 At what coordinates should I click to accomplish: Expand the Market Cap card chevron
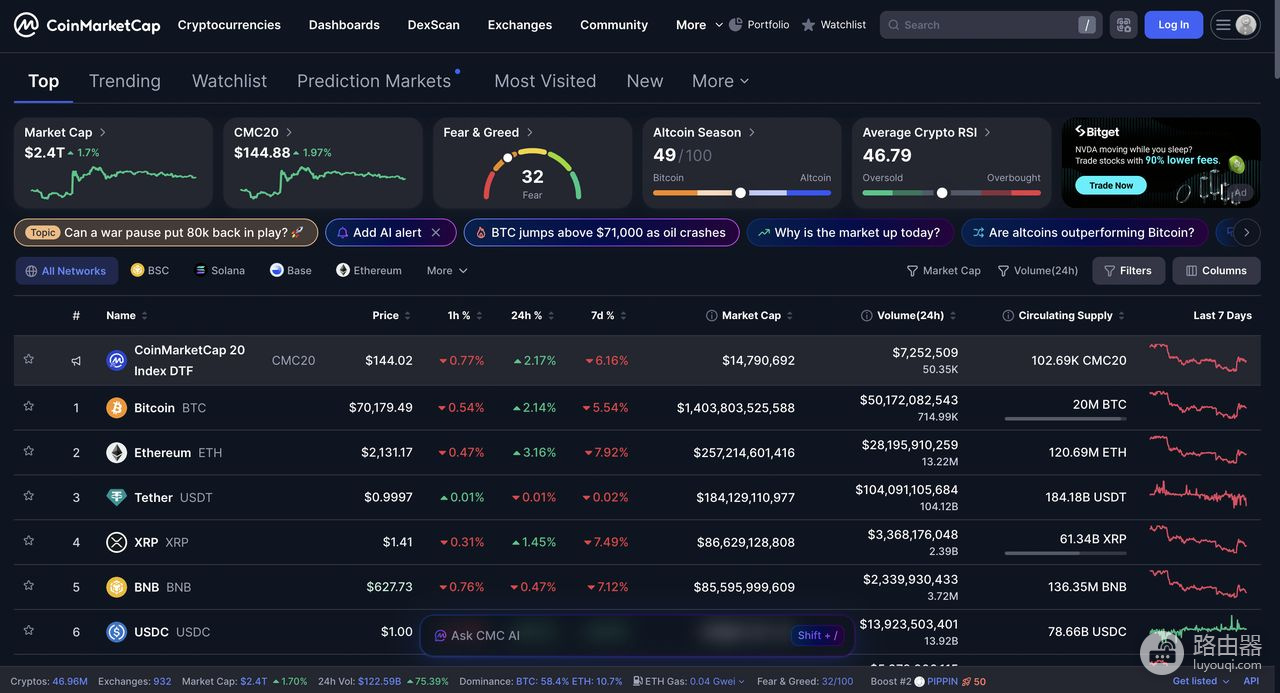[102, 132]
